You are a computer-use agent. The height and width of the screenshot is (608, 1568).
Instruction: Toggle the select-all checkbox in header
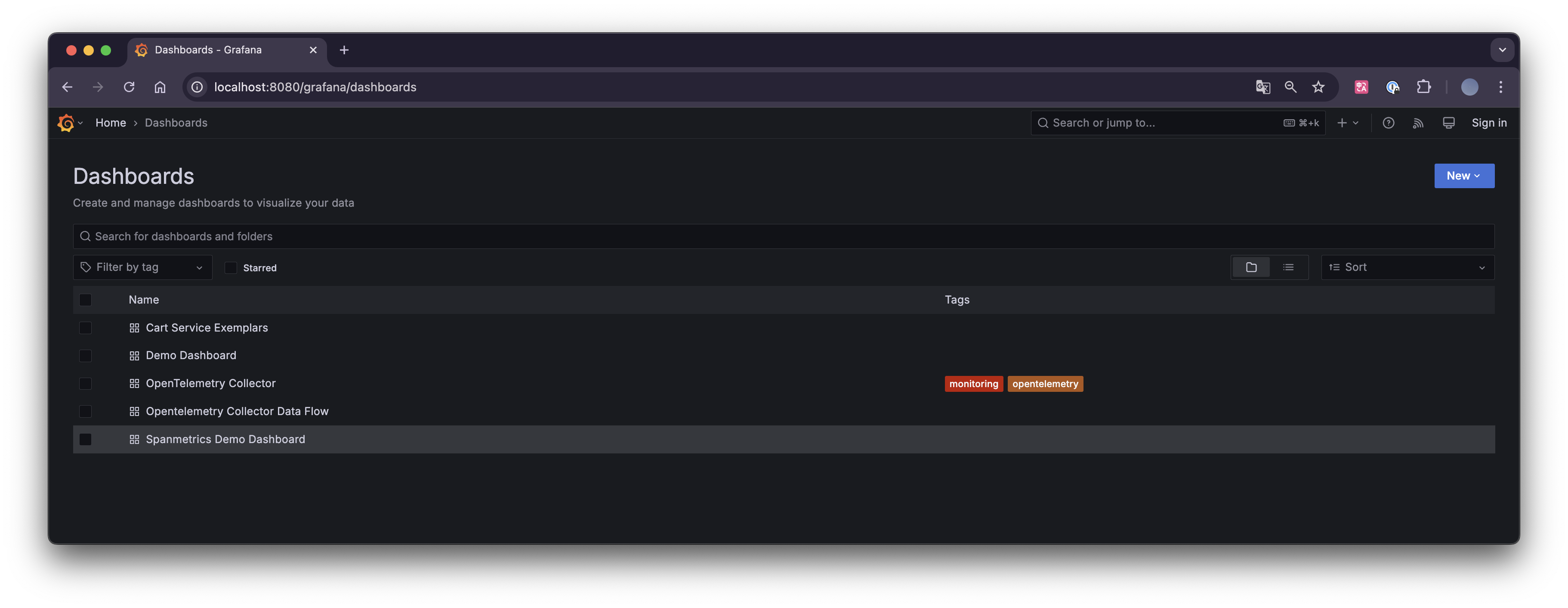(x=85, y=300)
